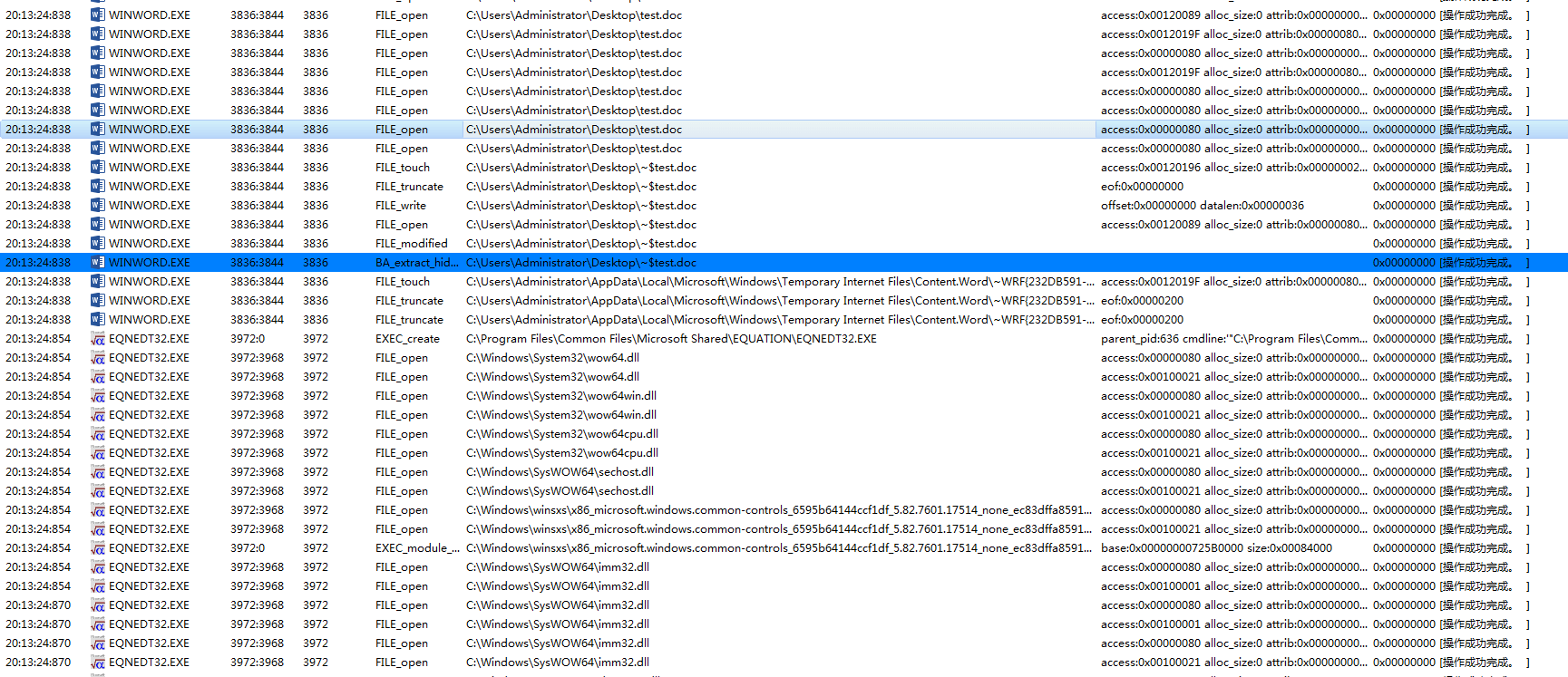Image resolution: width=1568 pixels, height=677 pixels.
Task: Click the Content.Word ~WRF path in the FILE_touch row
Action: coord(780,281)
